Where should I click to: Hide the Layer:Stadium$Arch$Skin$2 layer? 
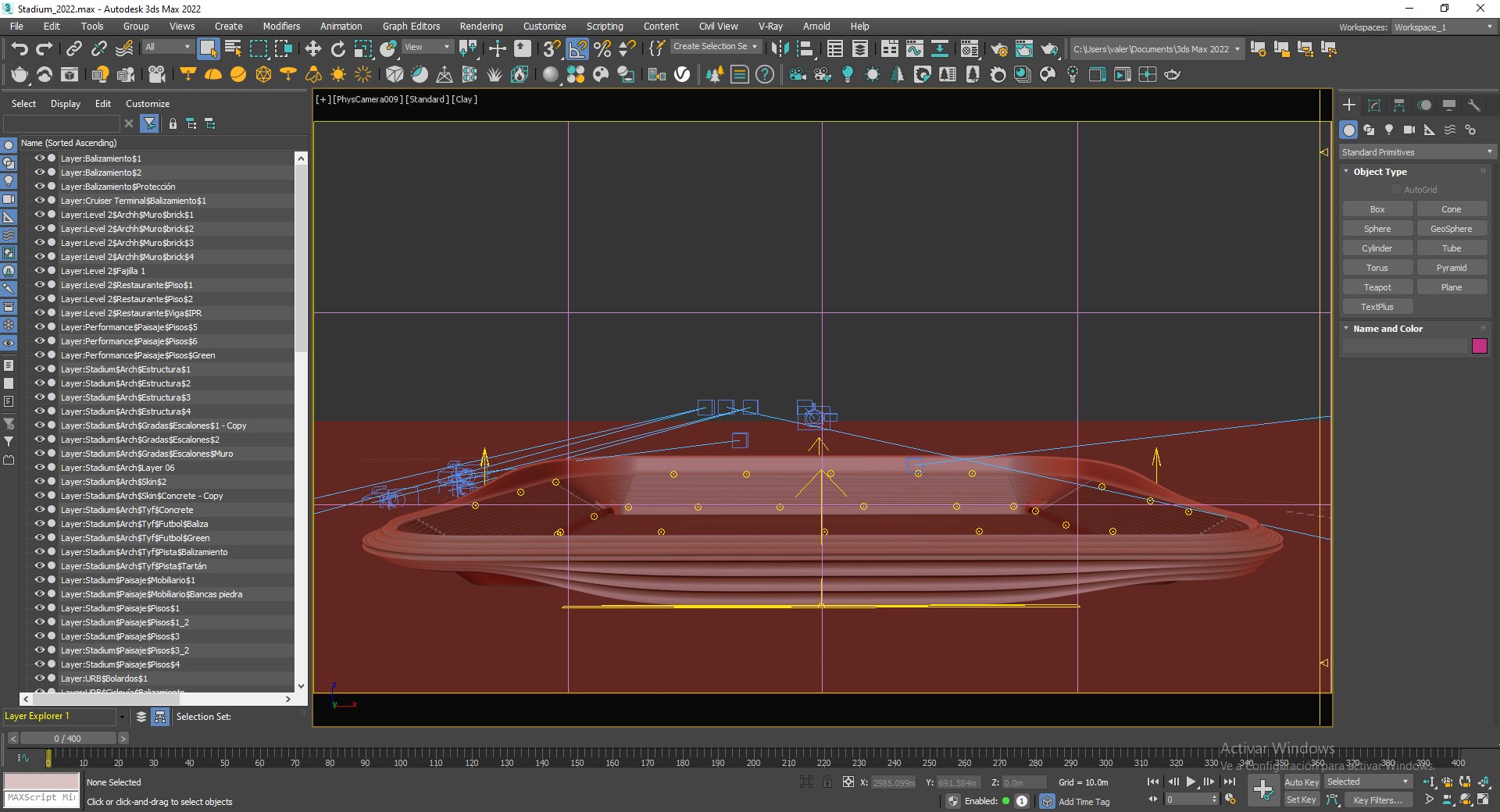(x=39, y=481)
